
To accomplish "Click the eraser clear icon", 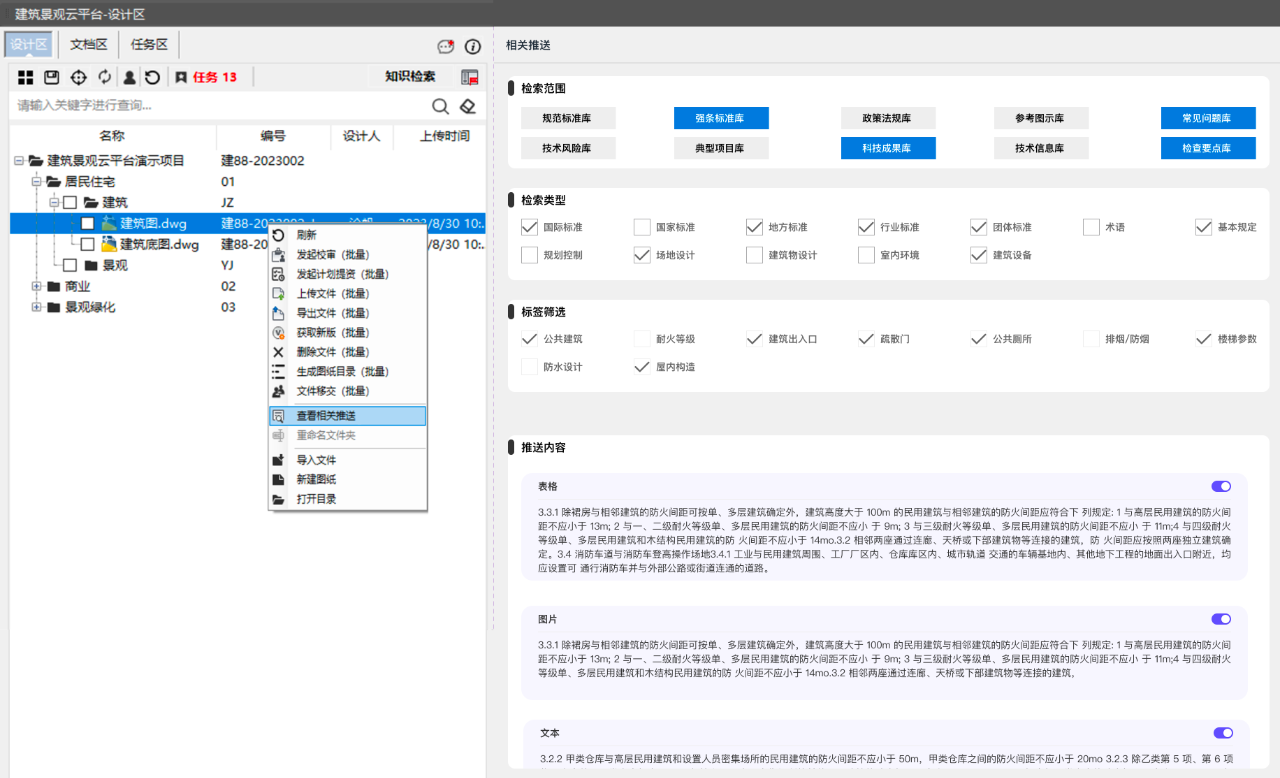I will pos(467,106).
